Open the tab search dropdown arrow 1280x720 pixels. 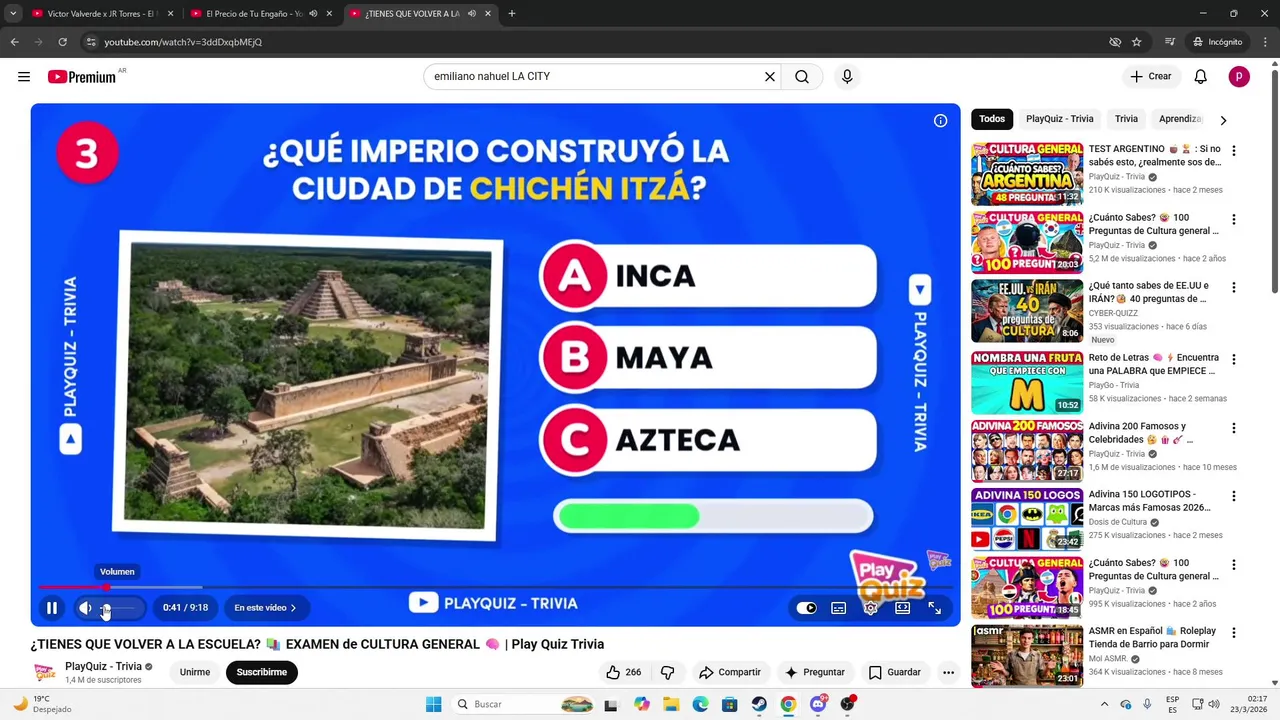(x=13, y=14)
